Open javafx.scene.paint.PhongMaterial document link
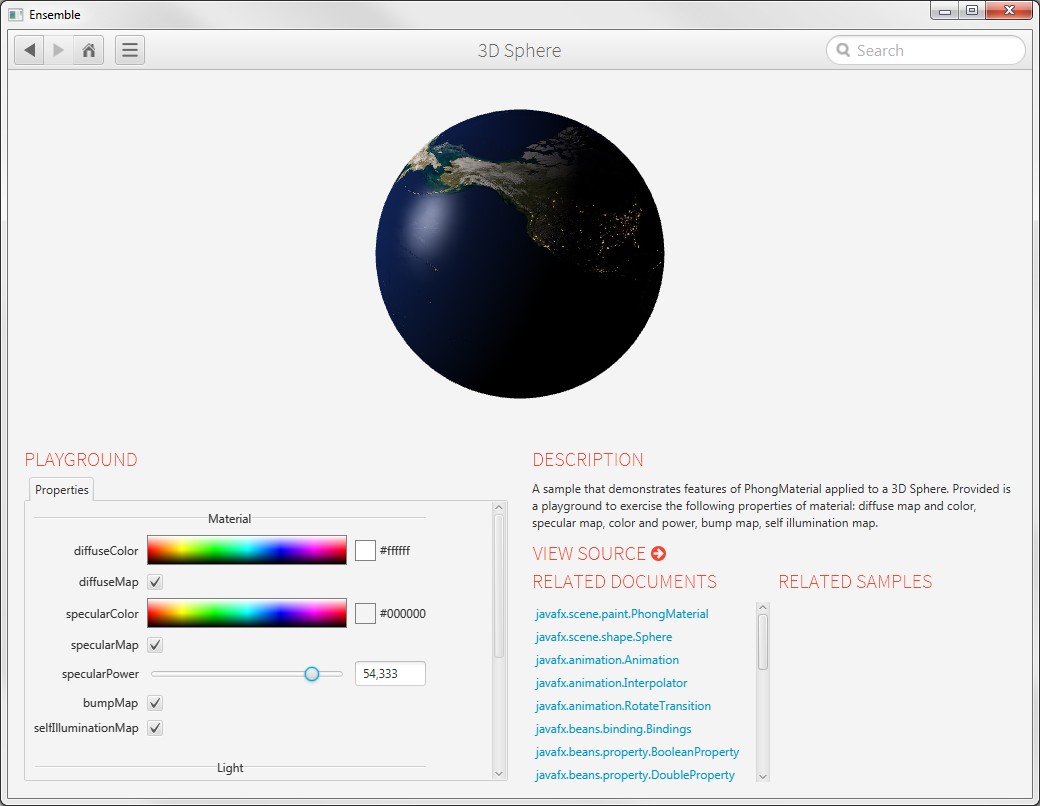 tap(621, 614)
